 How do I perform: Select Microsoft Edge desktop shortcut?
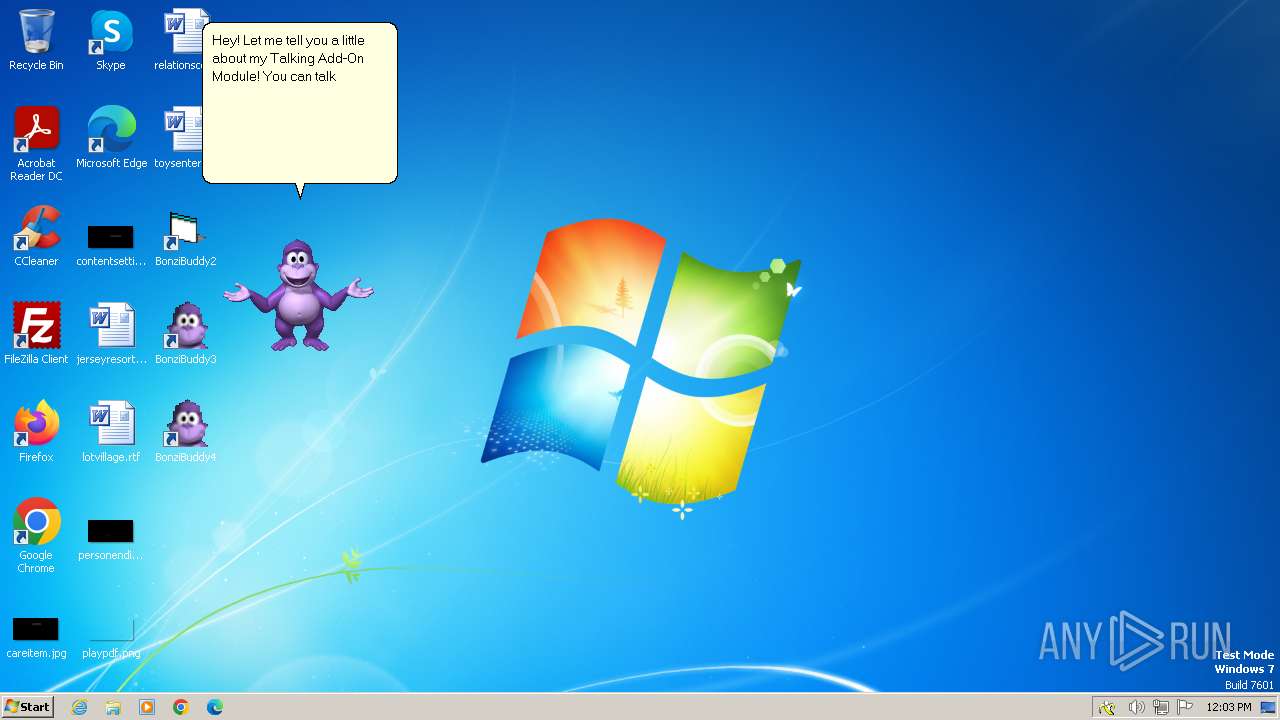(x=111, y=138)
